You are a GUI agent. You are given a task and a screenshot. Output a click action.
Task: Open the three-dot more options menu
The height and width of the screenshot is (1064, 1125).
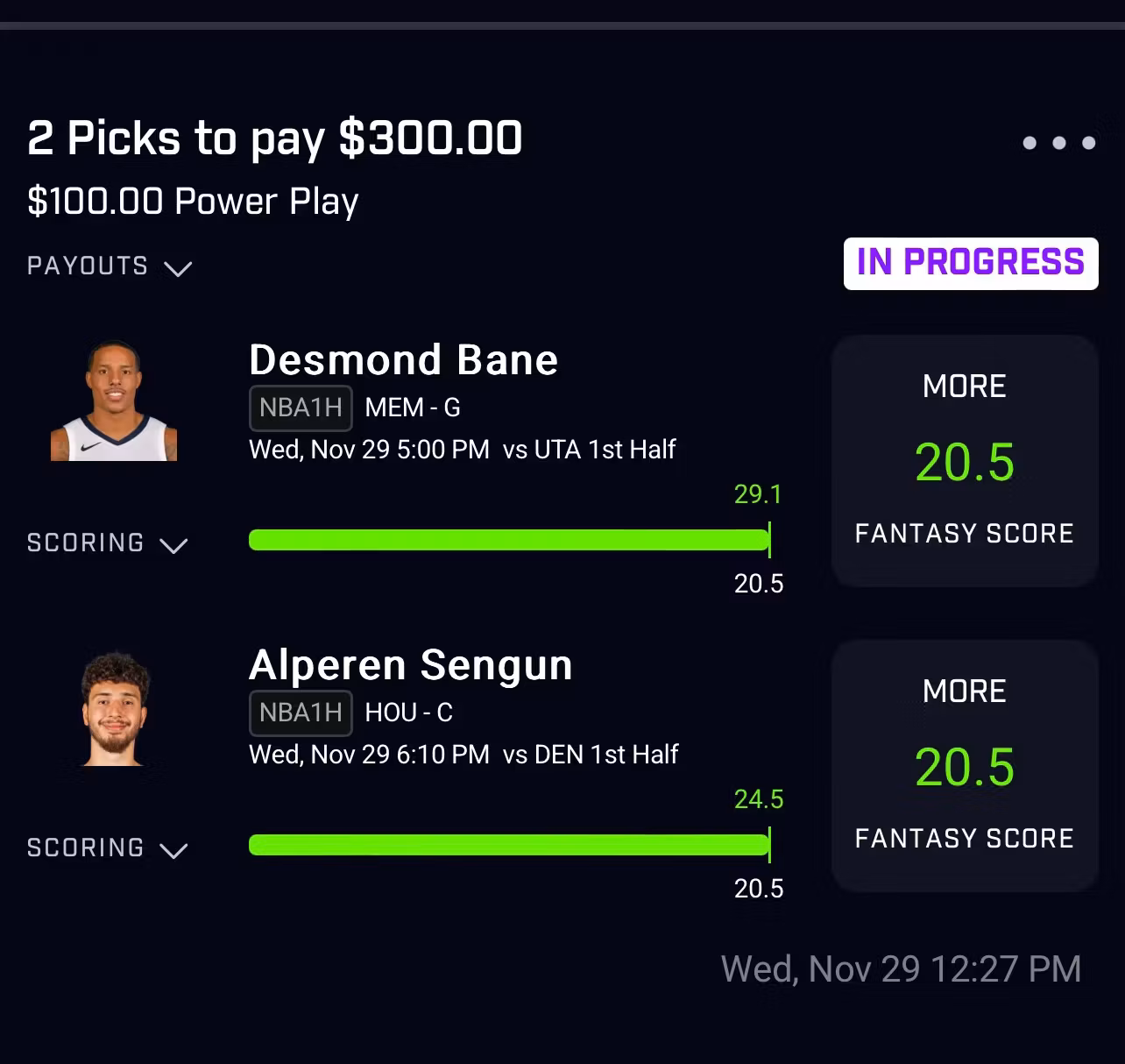point(1058,143)
